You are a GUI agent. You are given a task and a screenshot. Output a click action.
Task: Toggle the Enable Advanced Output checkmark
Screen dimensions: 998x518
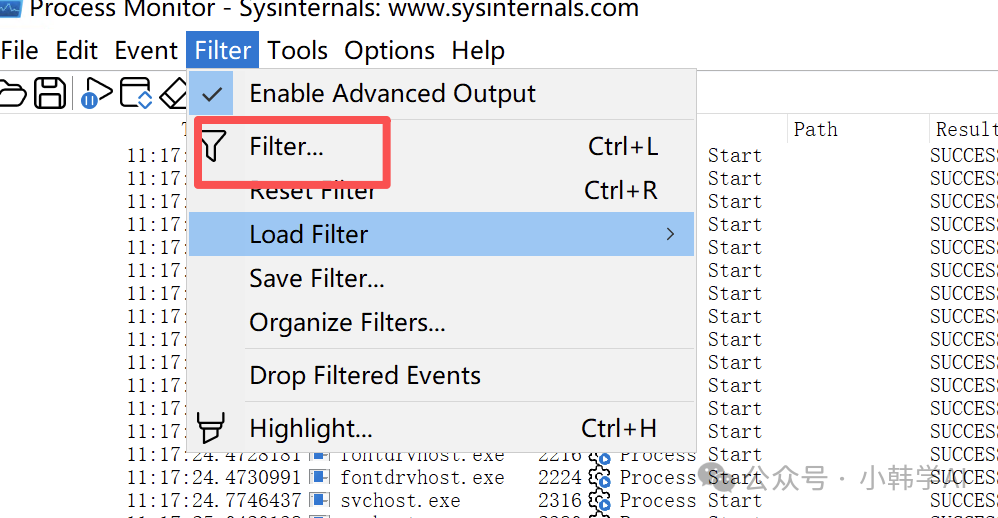tap(211, 94)
